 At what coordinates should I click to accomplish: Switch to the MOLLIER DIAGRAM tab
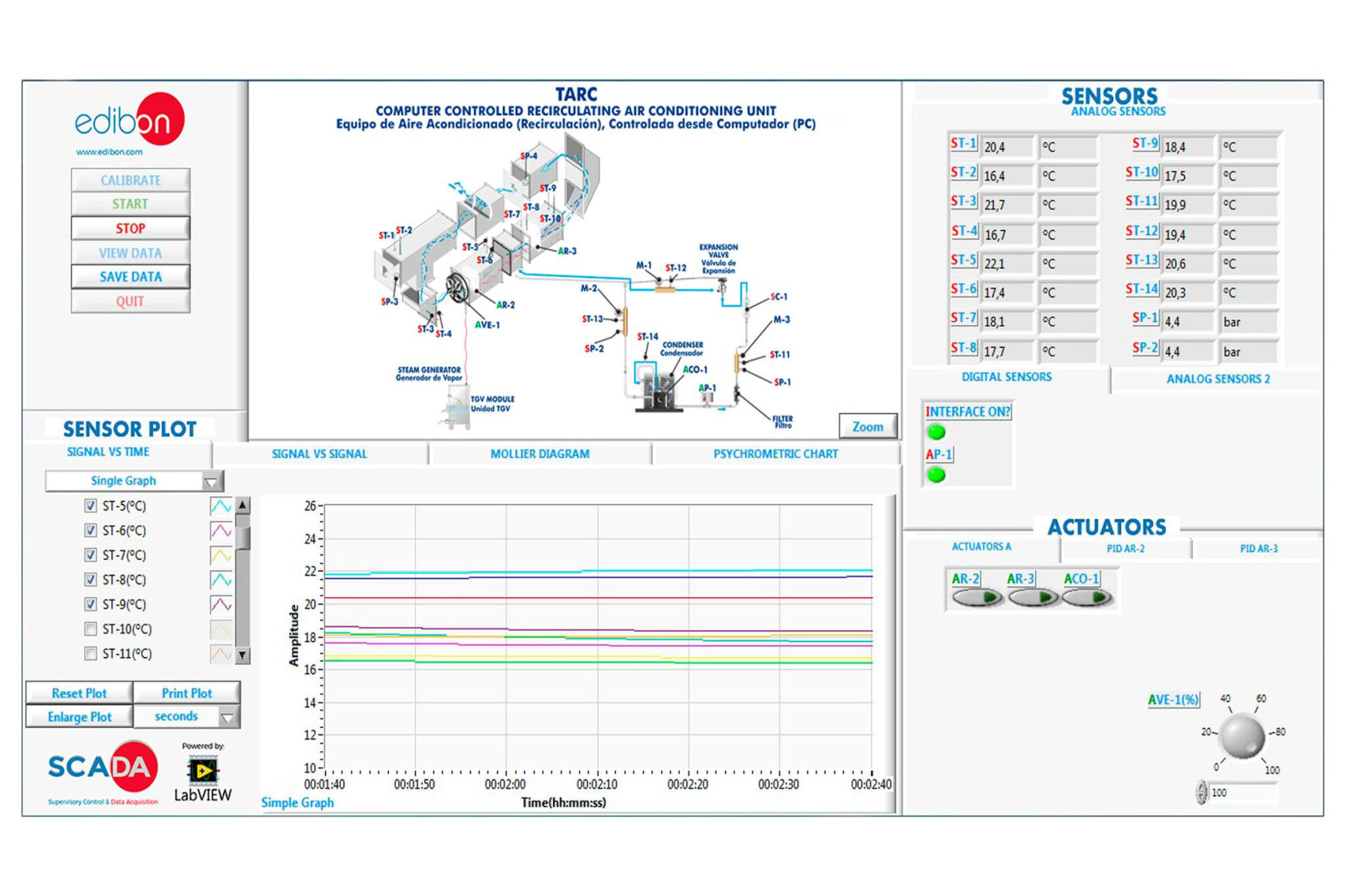[x=539, y=453]
